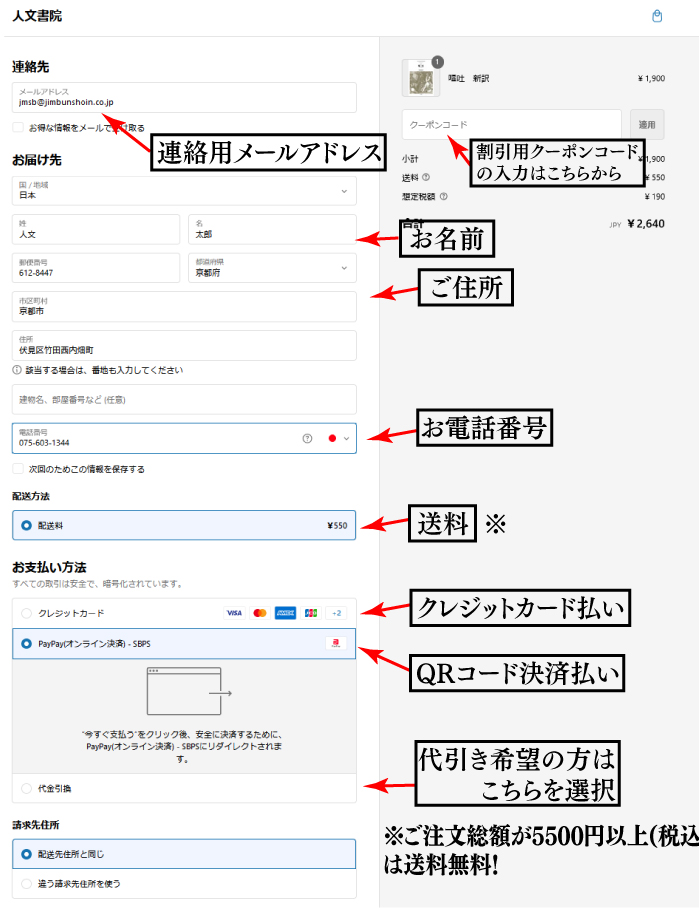699x908 pixels.
Task: Click the 人文書院 store name header
Action: click(37, 16)
